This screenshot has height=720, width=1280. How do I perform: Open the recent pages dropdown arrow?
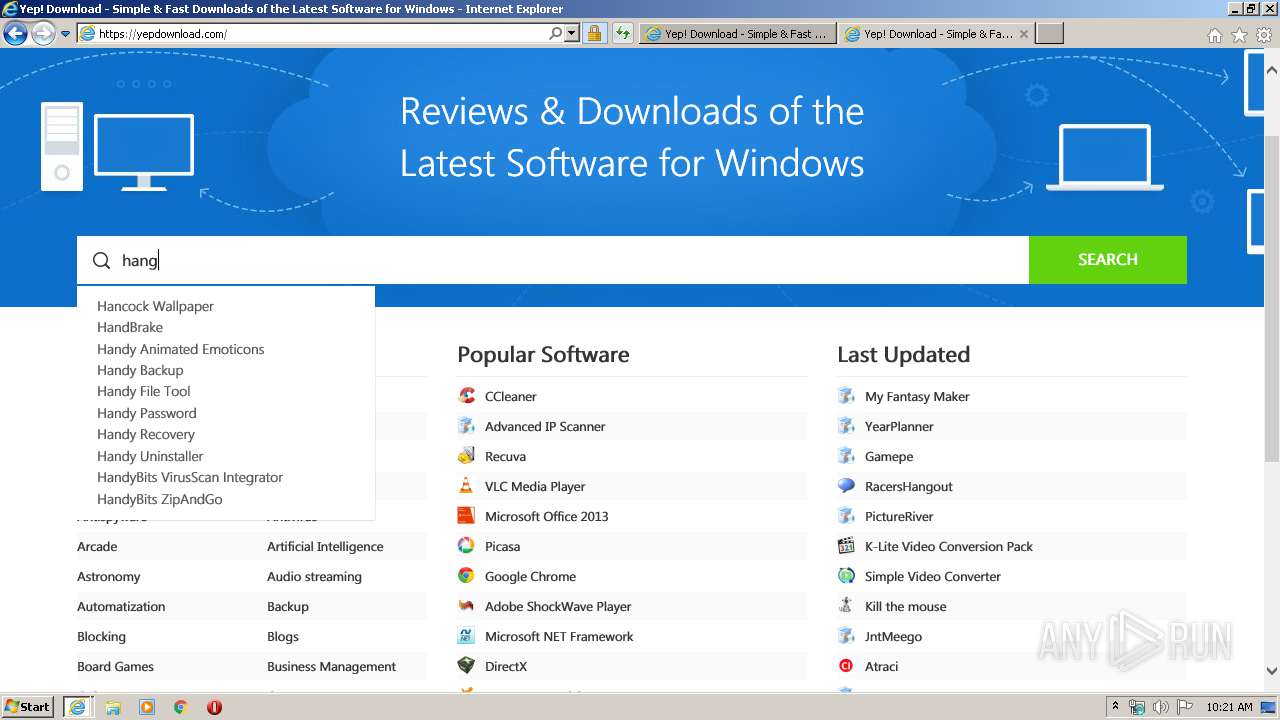tap(65, 34)
